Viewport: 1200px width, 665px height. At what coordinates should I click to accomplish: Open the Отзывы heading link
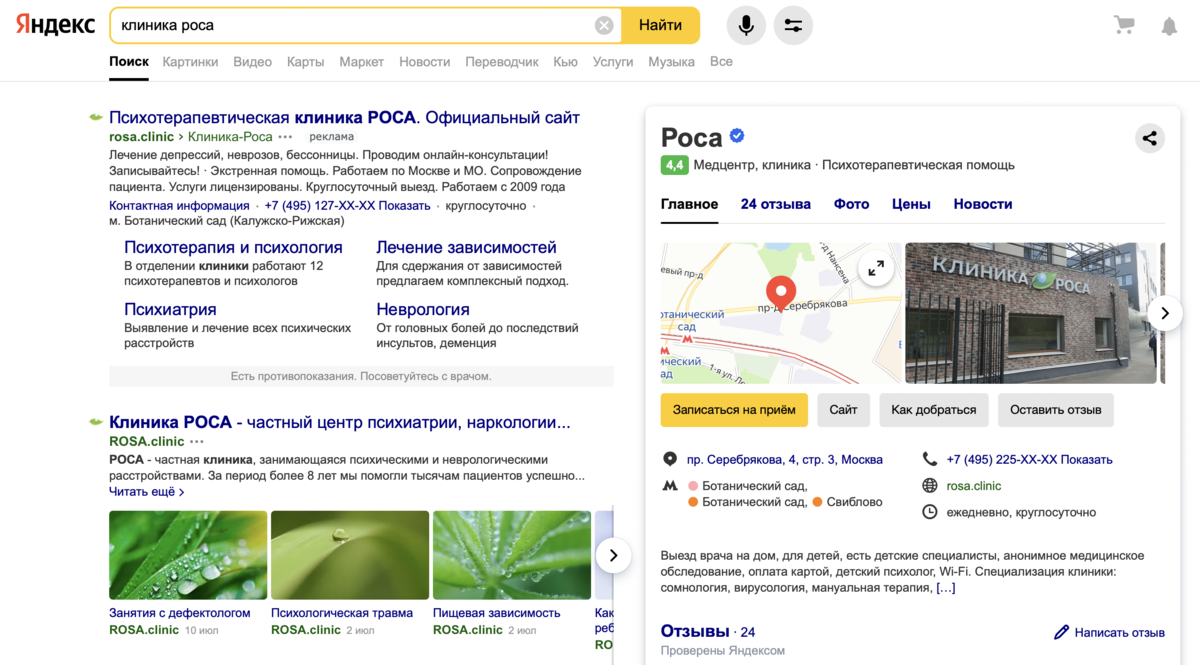click(695, 631)
